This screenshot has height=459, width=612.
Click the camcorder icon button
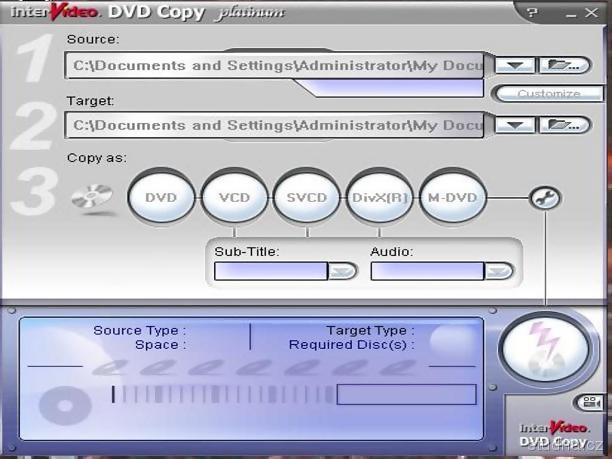[590, 402]
